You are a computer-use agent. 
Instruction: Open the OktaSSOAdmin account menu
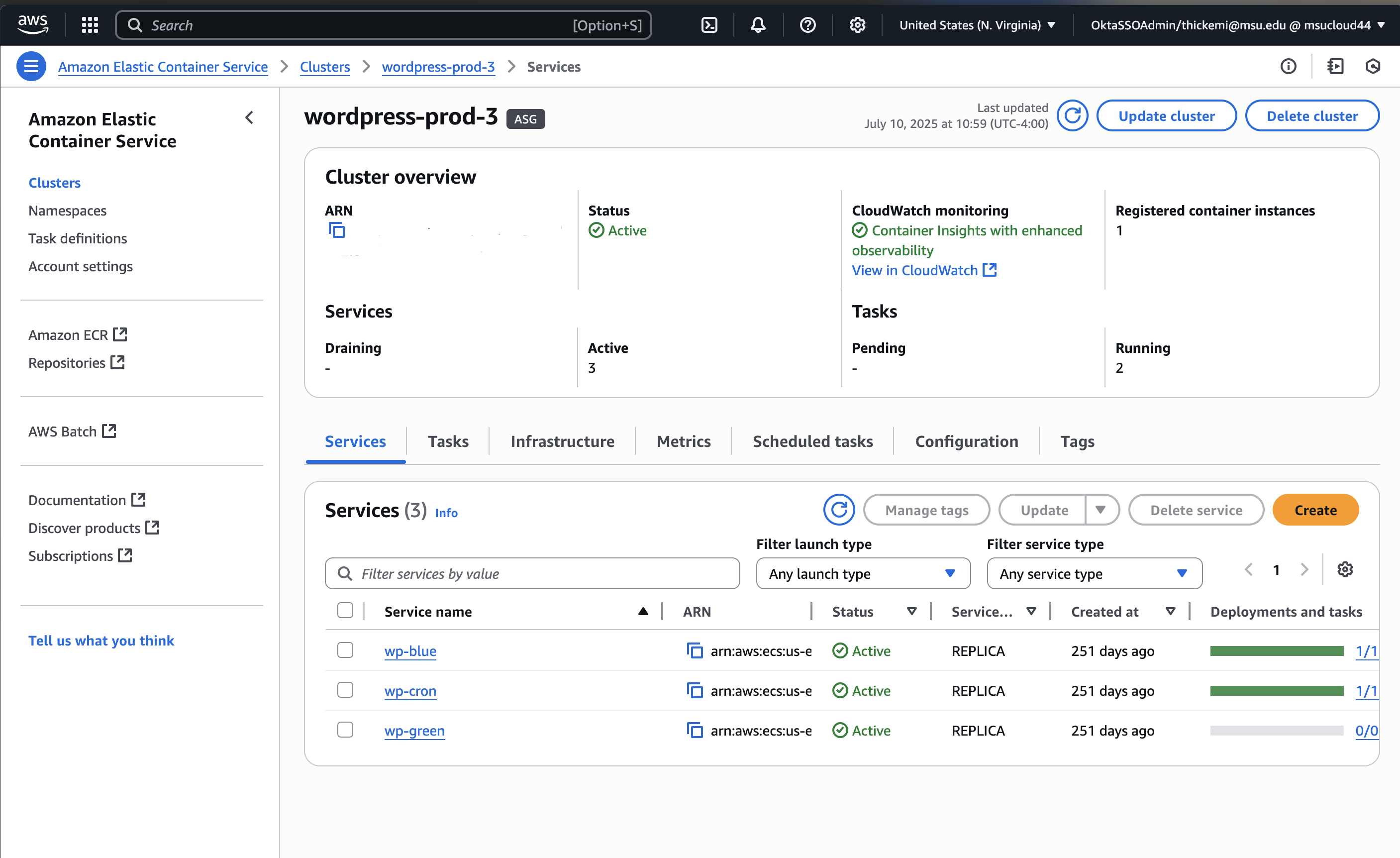pyautogui.click(x=1237, y=24)
